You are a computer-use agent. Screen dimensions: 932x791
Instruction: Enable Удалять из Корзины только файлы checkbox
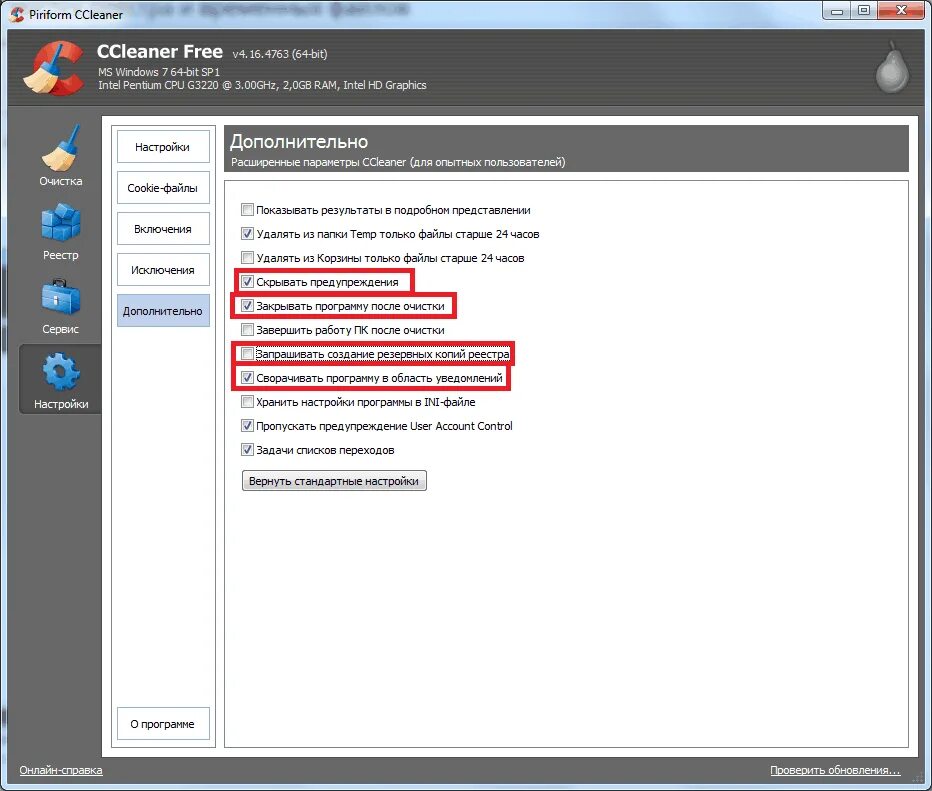247,257
